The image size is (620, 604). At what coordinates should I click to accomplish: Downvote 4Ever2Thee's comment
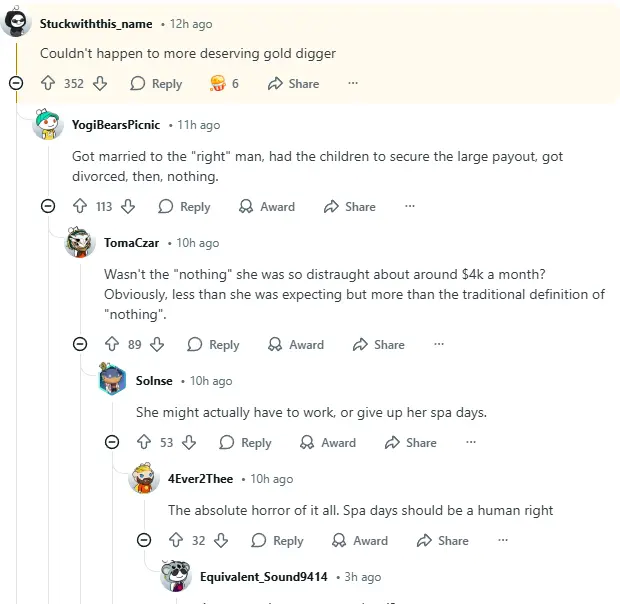point(222,541)
